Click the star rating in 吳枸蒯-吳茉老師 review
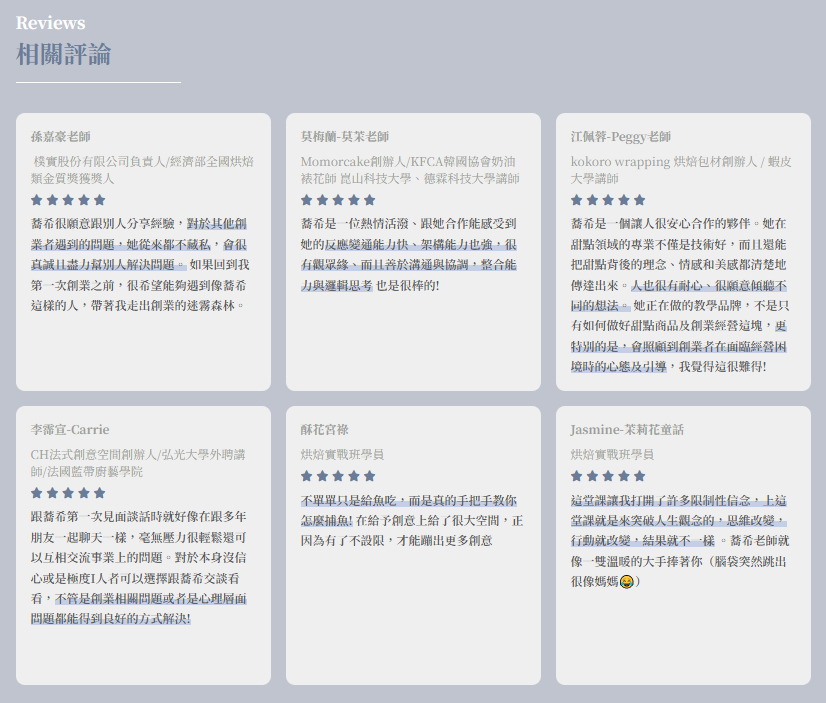This screenshot has width=826, height=703. pyautogui.click(x=338, y=200)
